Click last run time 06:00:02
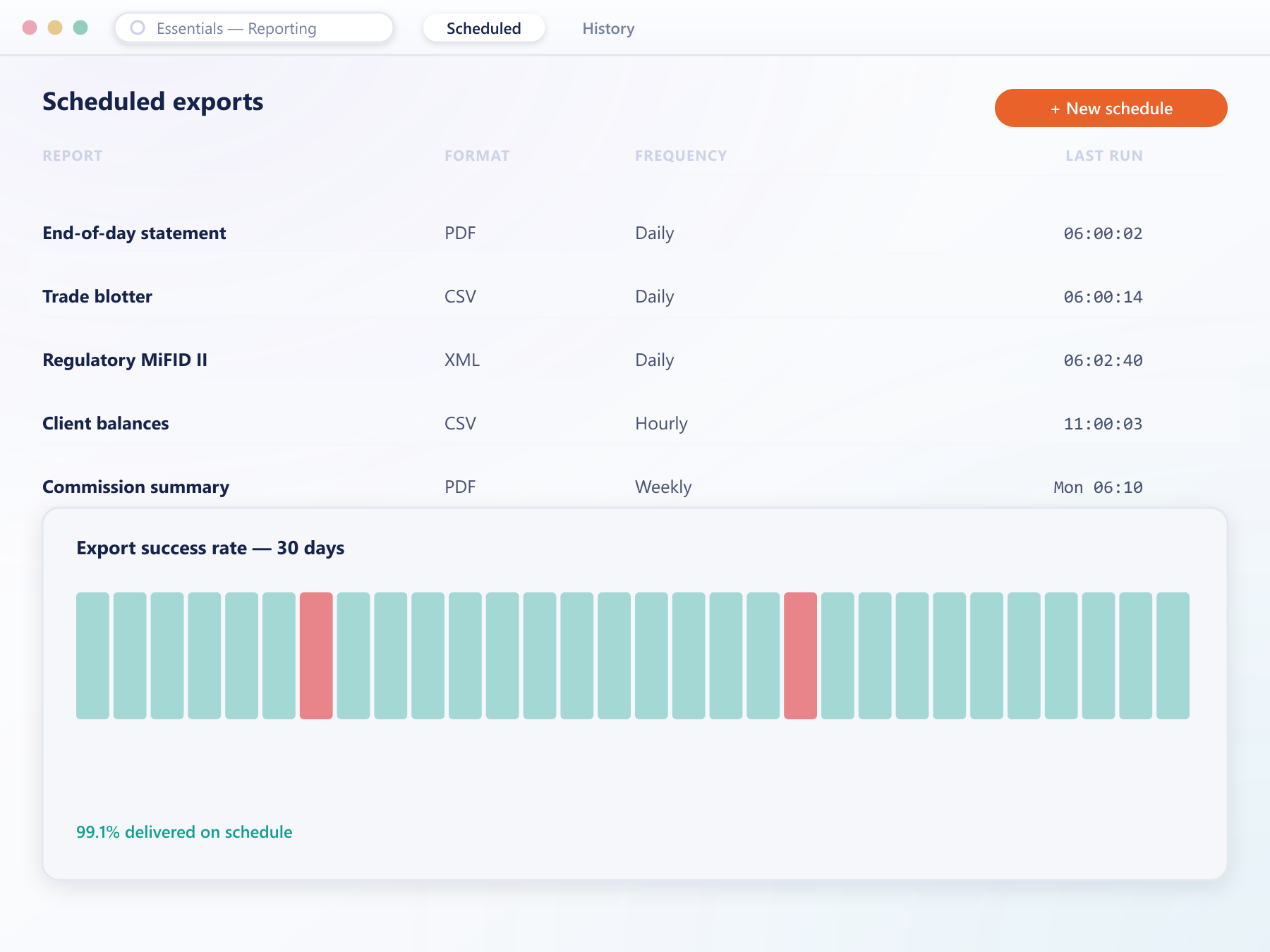1270x952 pixels. click(x=1103, y=233)
